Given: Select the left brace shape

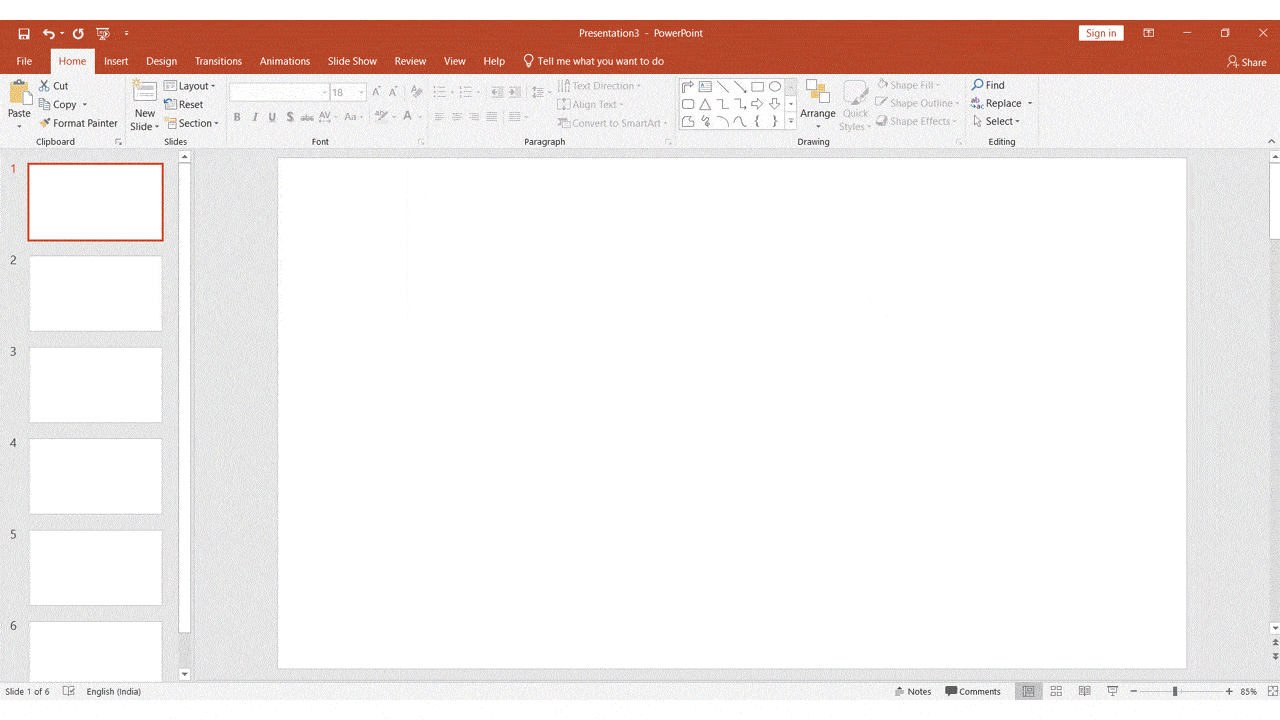Looking at the screenshot, I should pos(757,121).
